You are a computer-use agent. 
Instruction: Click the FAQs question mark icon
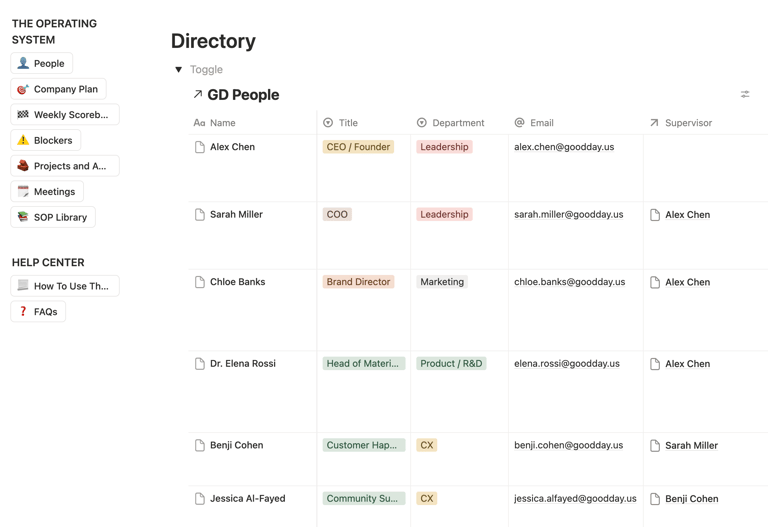coord(23,312)
